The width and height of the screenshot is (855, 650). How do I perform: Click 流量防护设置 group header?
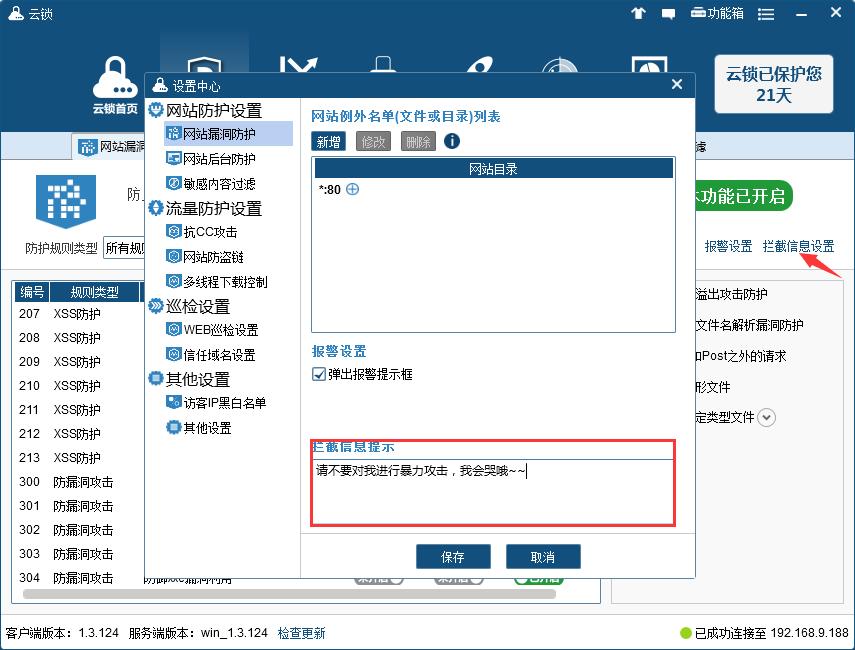[206, 208]
